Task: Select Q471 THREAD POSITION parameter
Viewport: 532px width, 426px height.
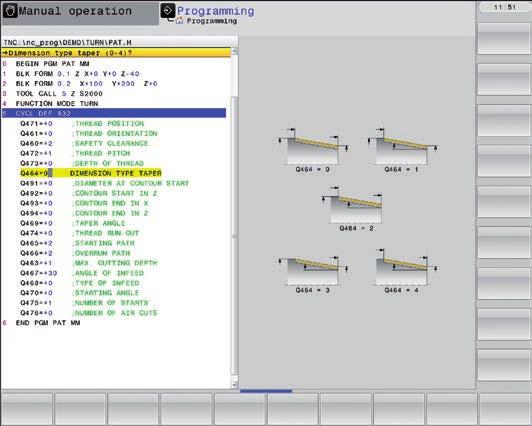Action: (82, 123)
